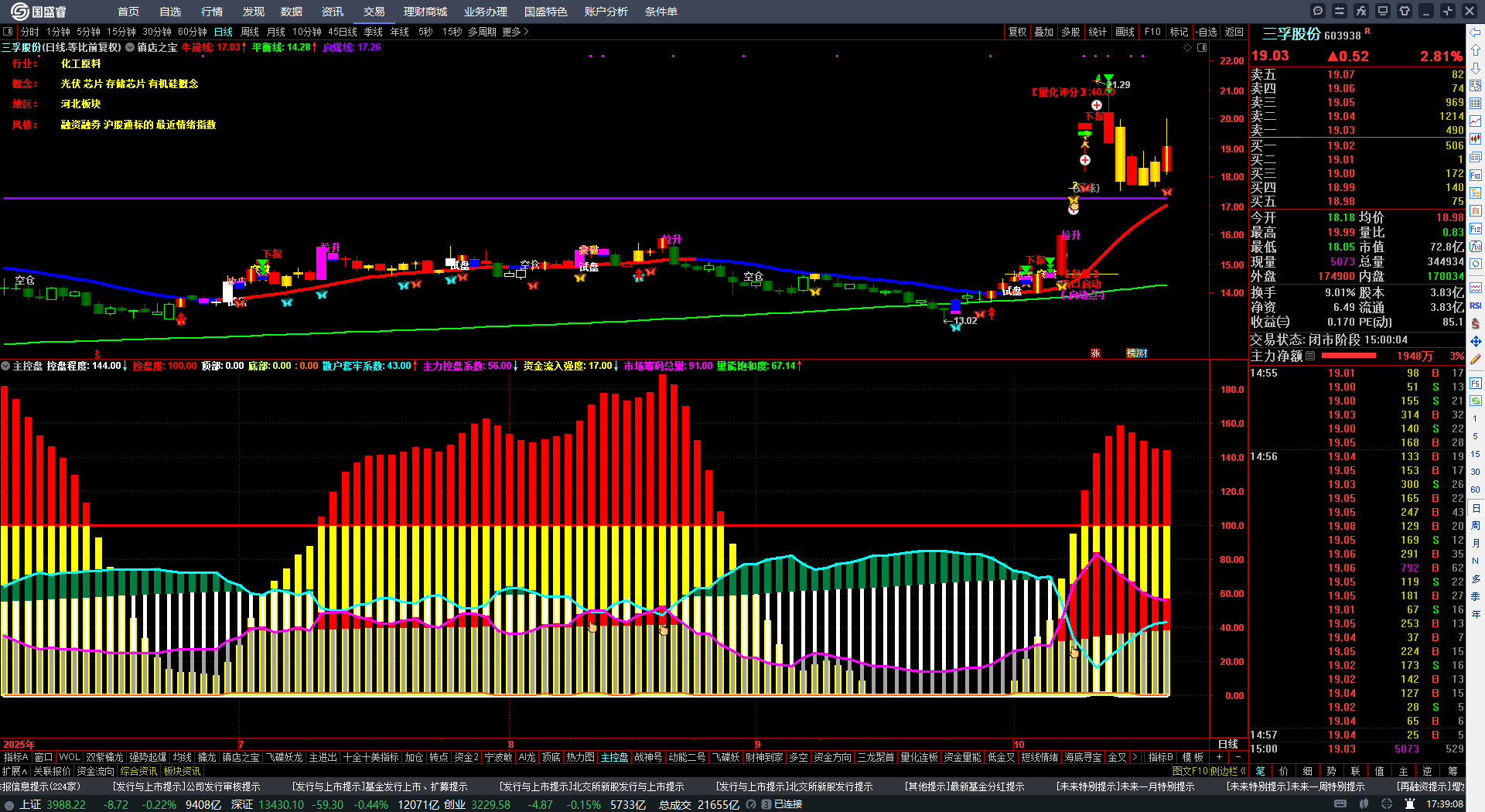Click the Guosheng logo in top-left
This screenshot has height=812, width=1485.
point(39,11)
